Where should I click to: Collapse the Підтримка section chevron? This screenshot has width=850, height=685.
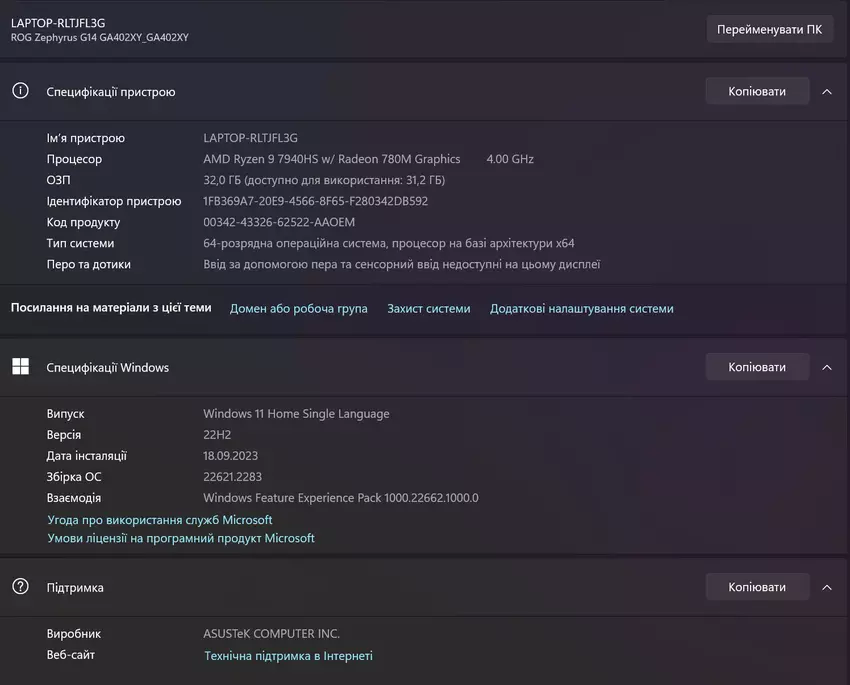(x=827, y=587)
